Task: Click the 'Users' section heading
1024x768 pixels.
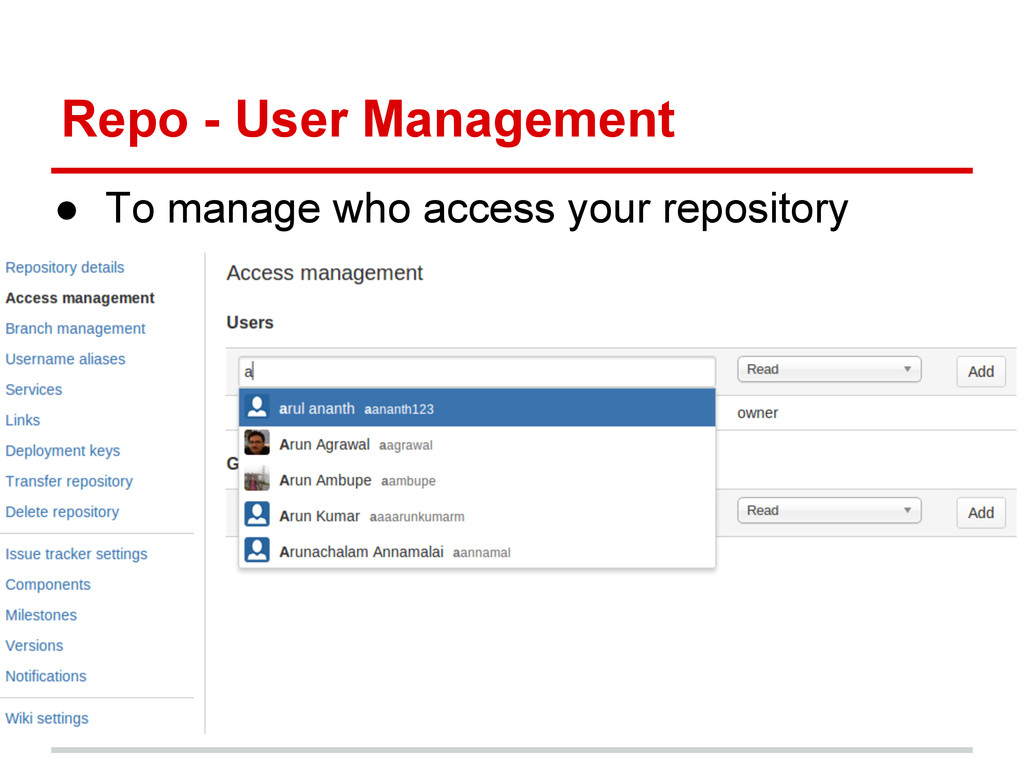Action: tap(250, 323)
